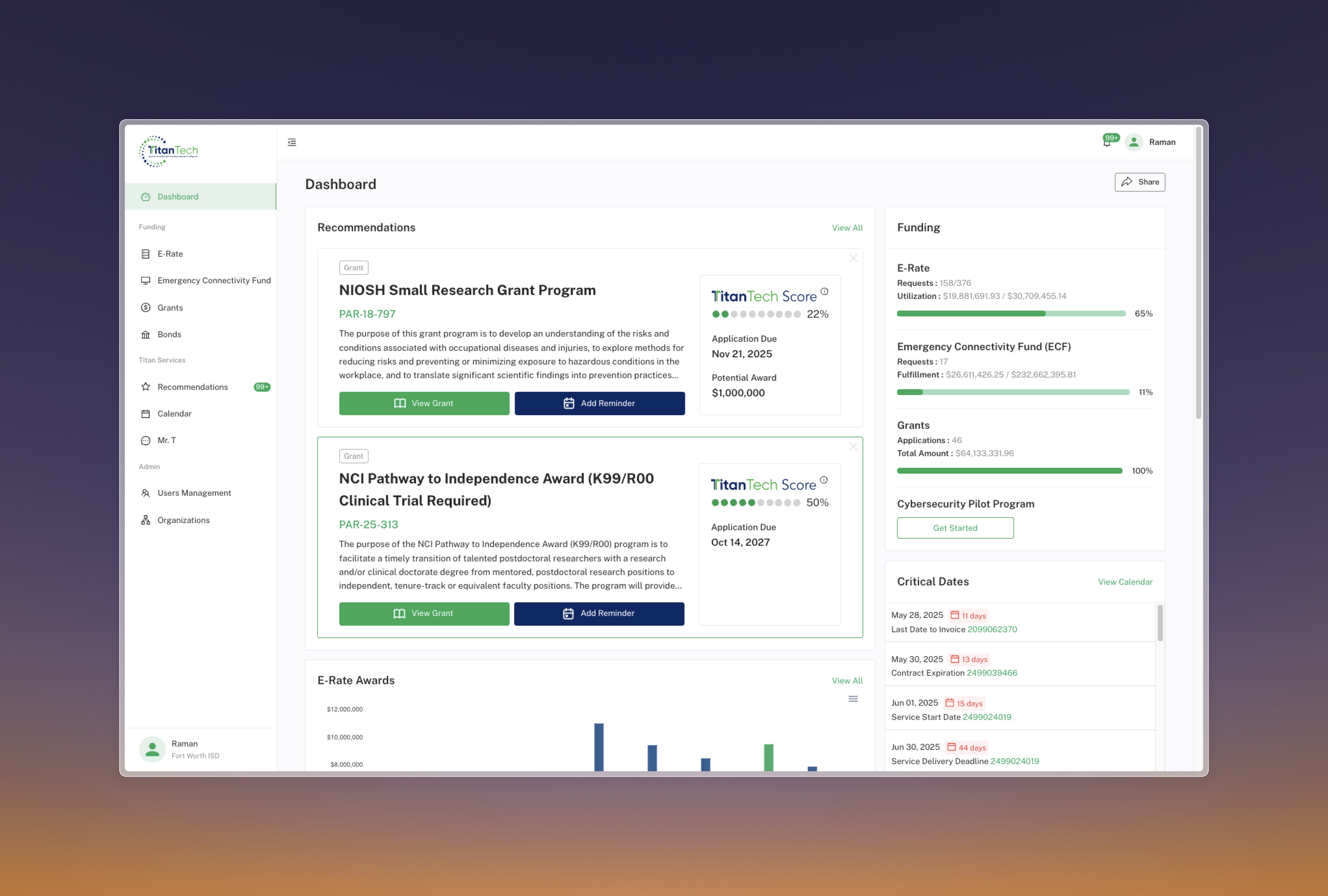Open the Calendar from Titan Services

[x=146, y=414]
